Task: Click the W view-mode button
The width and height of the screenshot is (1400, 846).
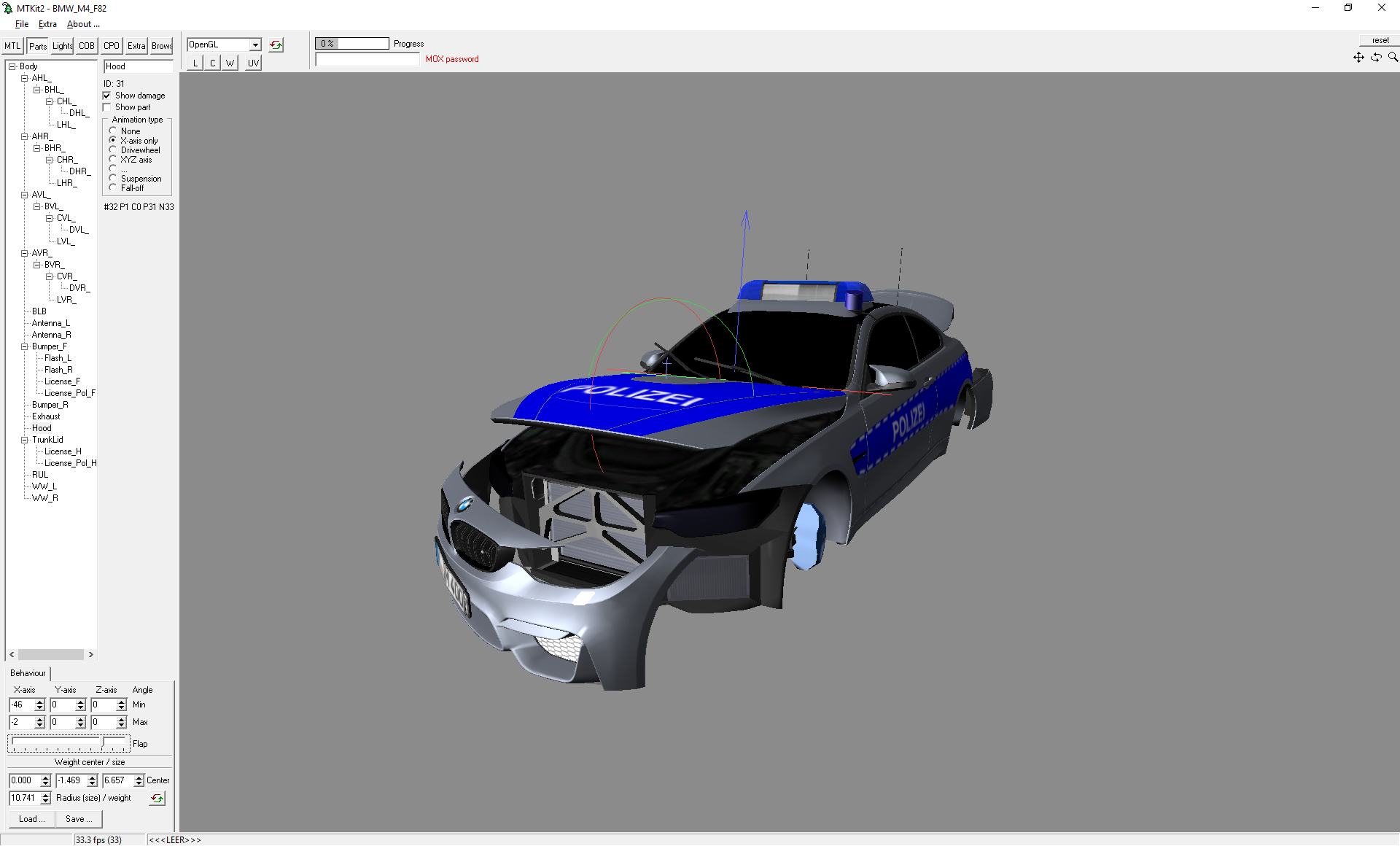Action: pyautogui.click(x=230, y=63)
